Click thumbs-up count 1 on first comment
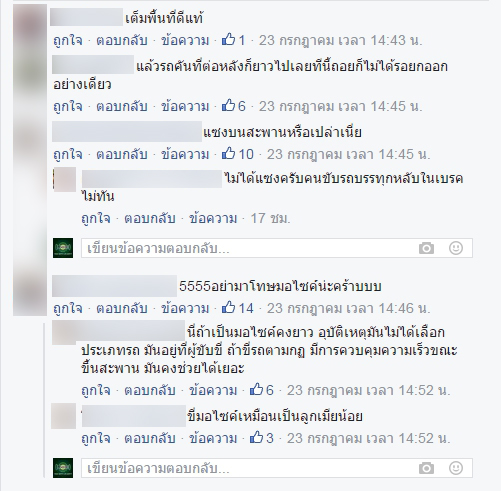This screenshot has height=491, width=501. (x=234, y=40)
